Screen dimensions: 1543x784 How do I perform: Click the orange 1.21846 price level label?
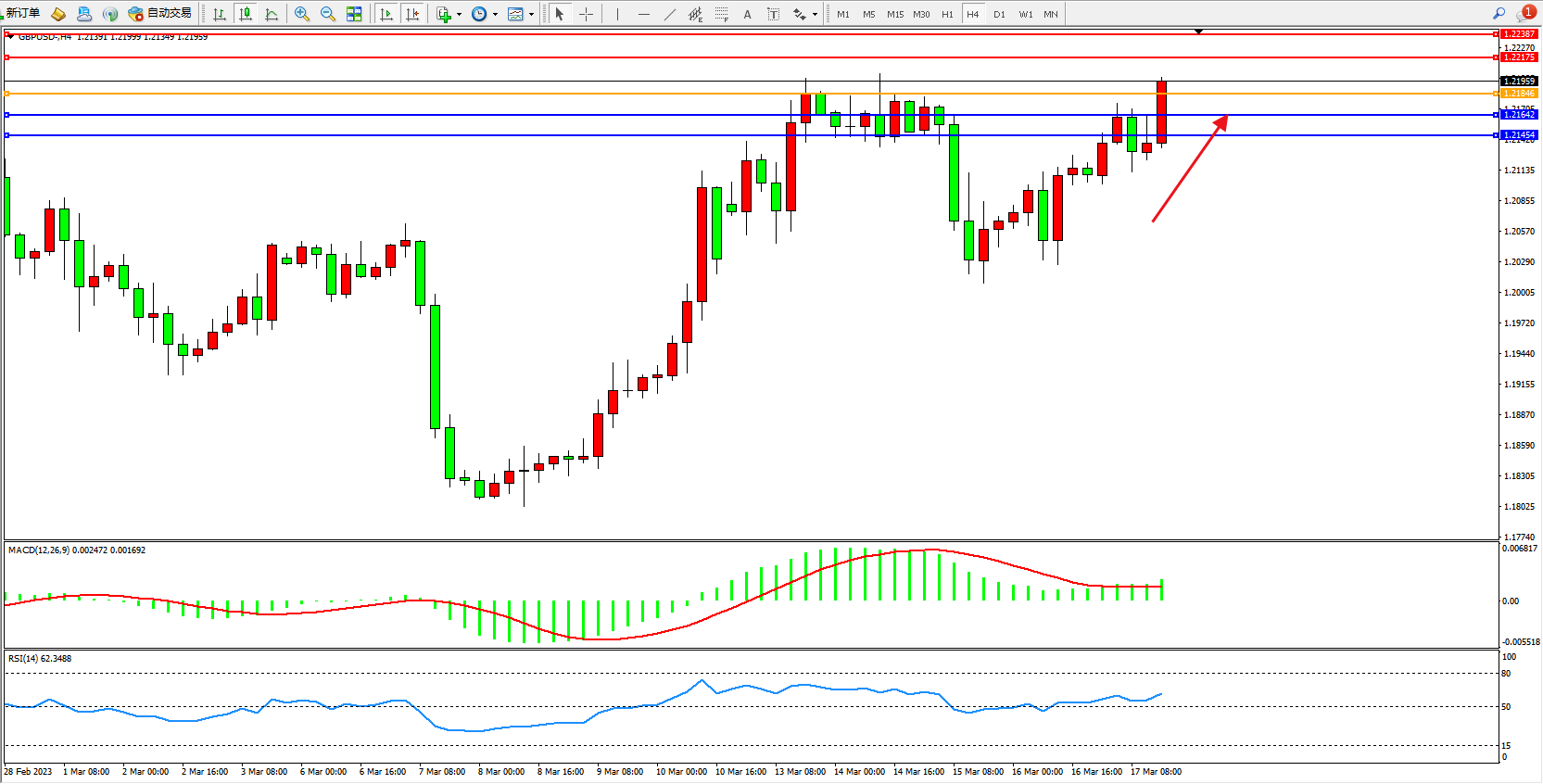click(1519, 94)
